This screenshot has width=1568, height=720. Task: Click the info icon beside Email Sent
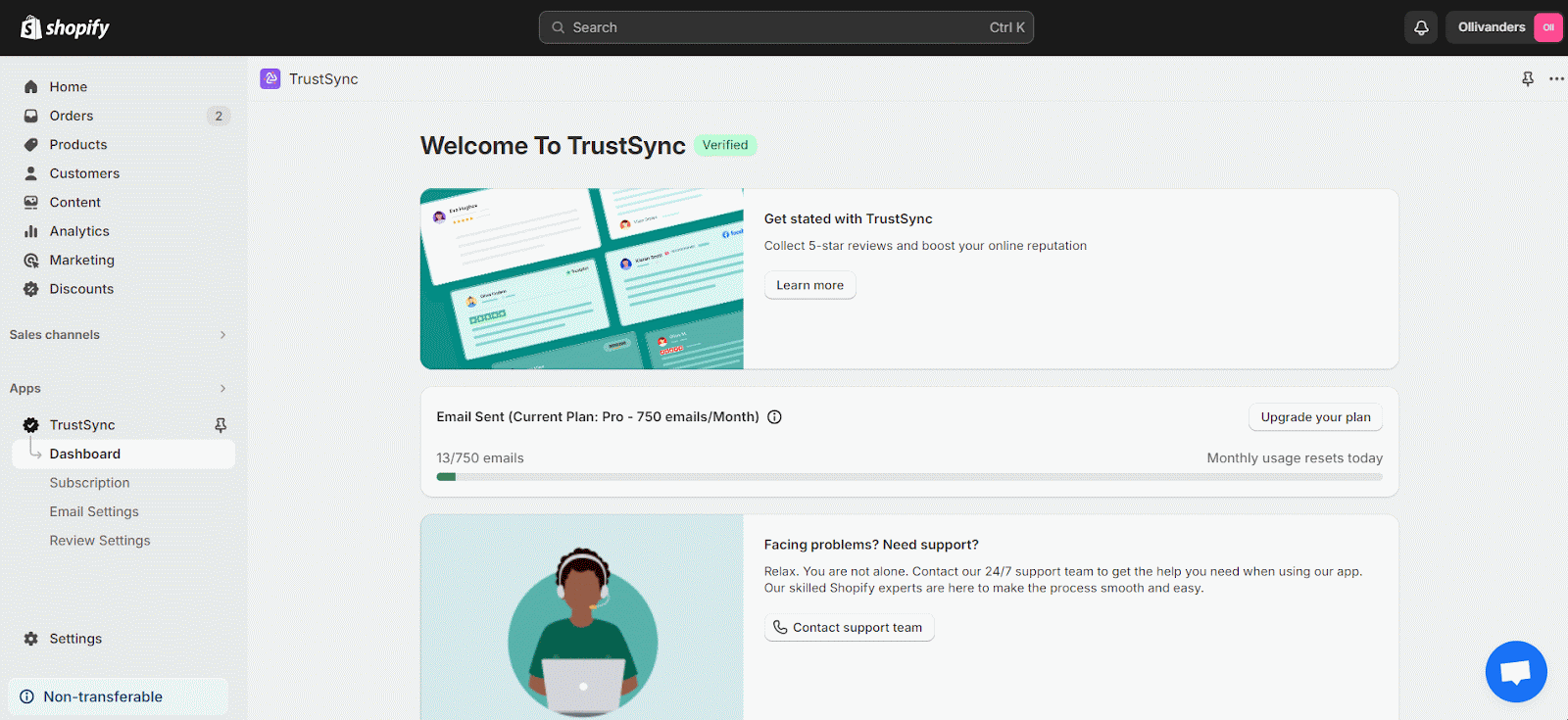click(774, 417)
